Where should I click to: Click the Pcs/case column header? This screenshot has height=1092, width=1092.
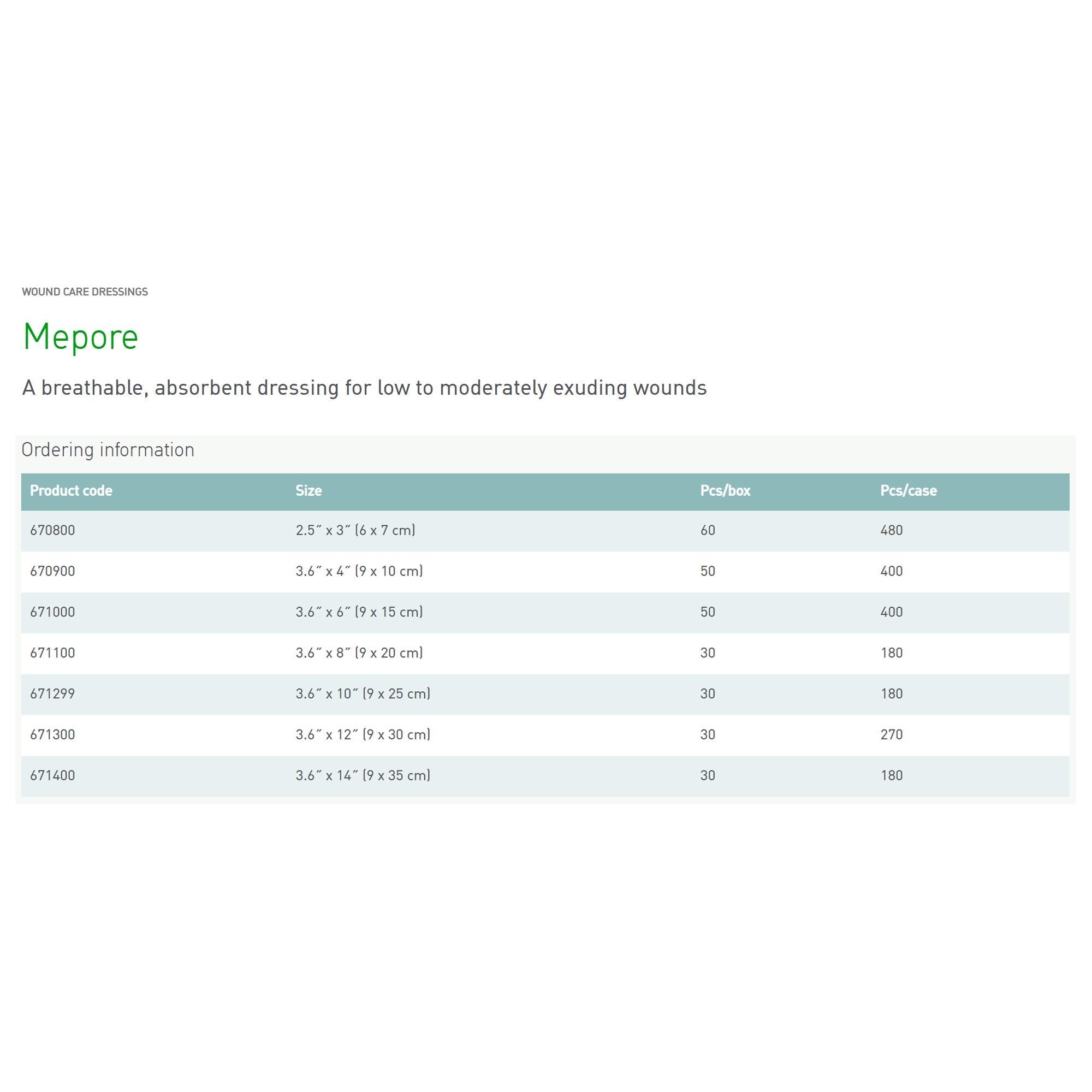(909, 491)
